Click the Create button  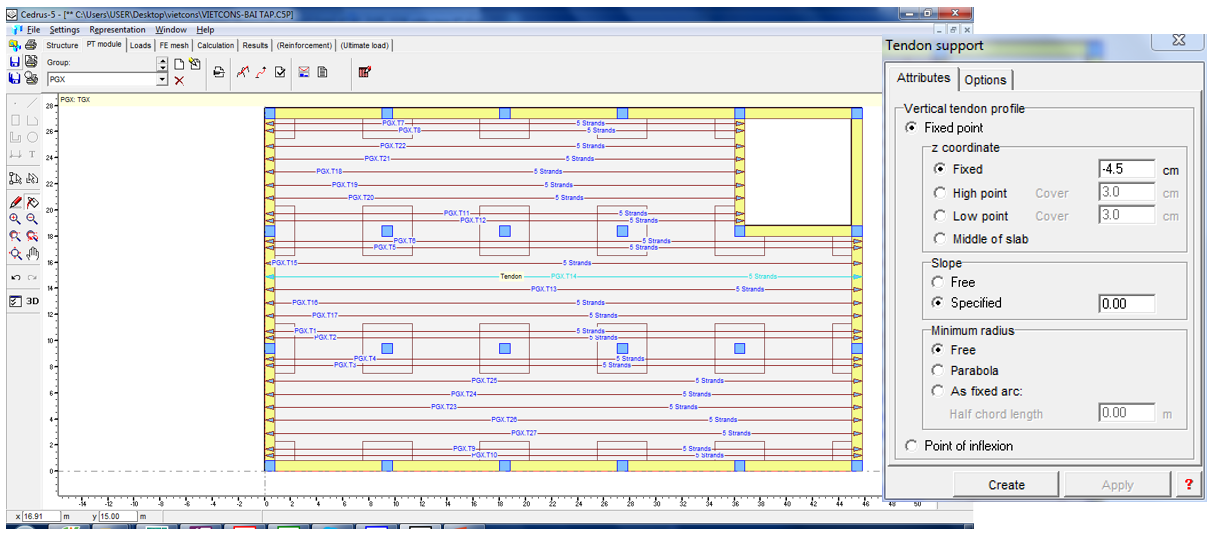(x=1006, y=485)
